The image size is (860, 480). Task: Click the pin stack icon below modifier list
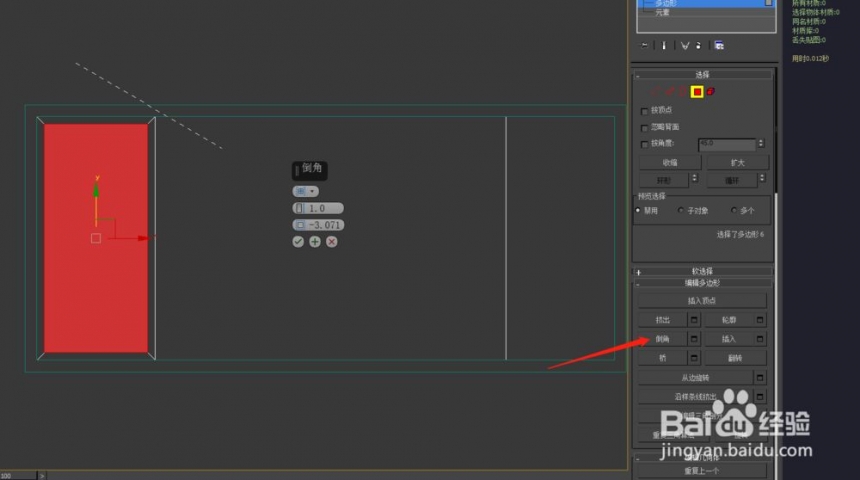click(644, 46)
